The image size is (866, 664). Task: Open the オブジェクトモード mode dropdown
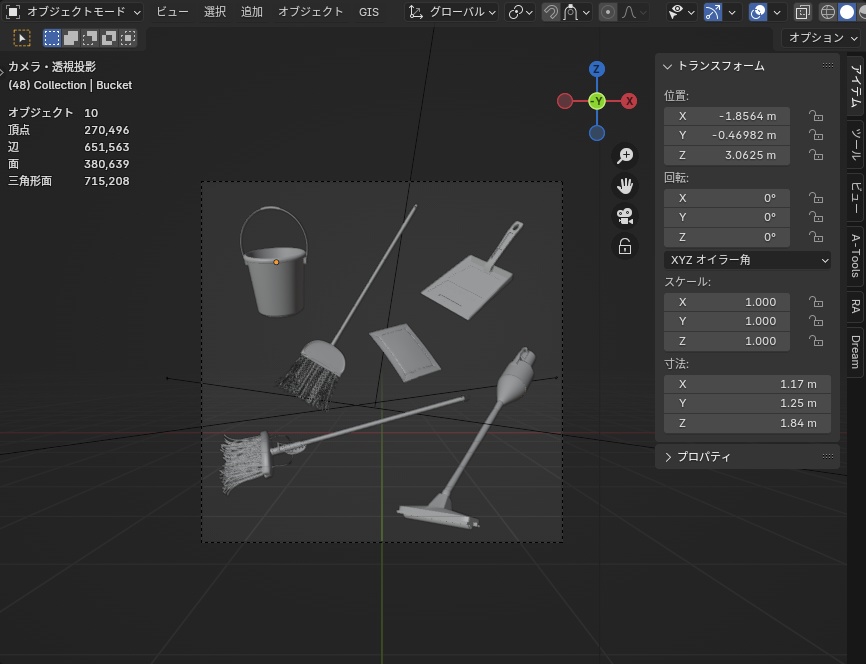pos(74,12)
